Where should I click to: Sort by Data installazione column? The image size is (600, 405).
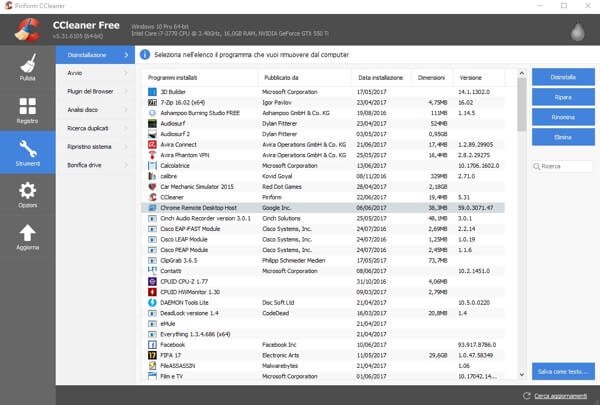tap(381, 78)
